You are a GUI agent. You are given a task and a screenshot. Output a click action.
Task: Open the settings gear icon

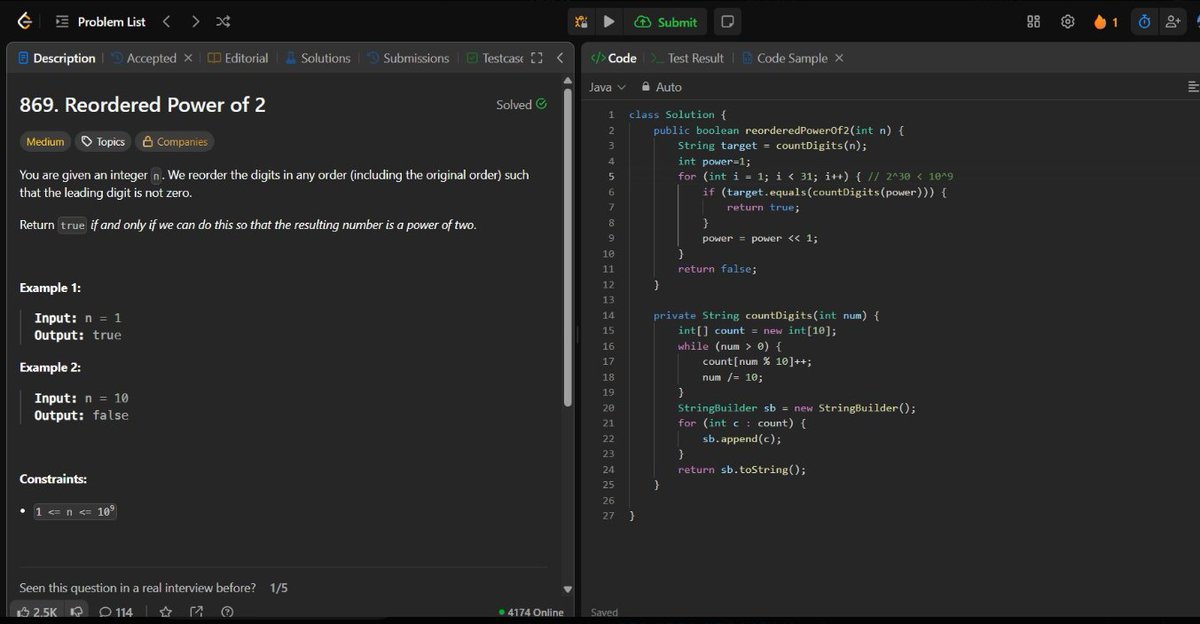coord(1067,21)
